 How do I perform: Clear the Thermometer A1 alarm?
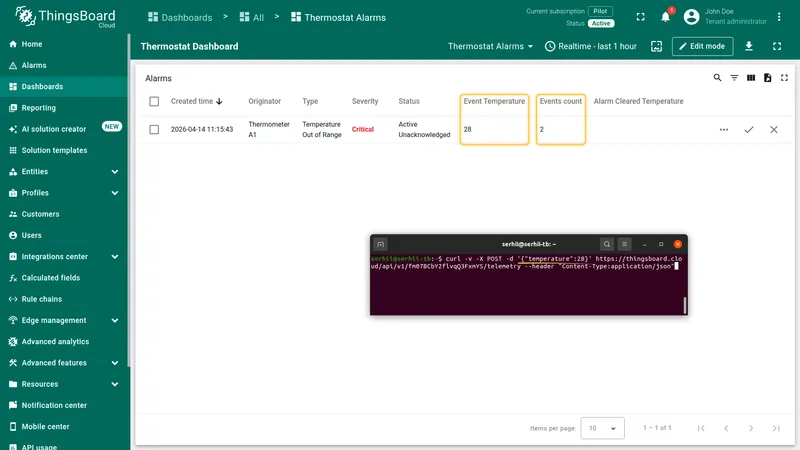774,130
